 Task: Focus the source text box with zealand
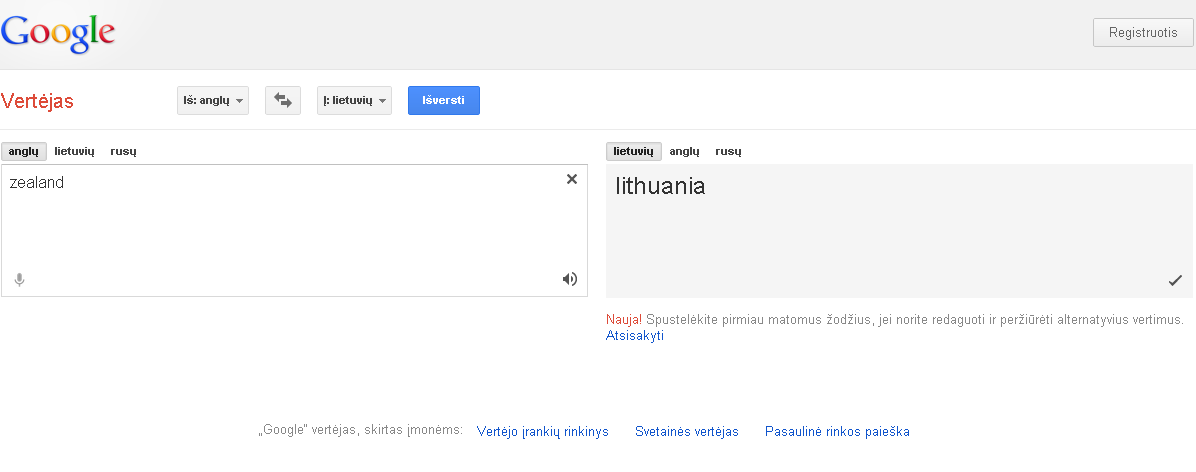coord(294,230)
